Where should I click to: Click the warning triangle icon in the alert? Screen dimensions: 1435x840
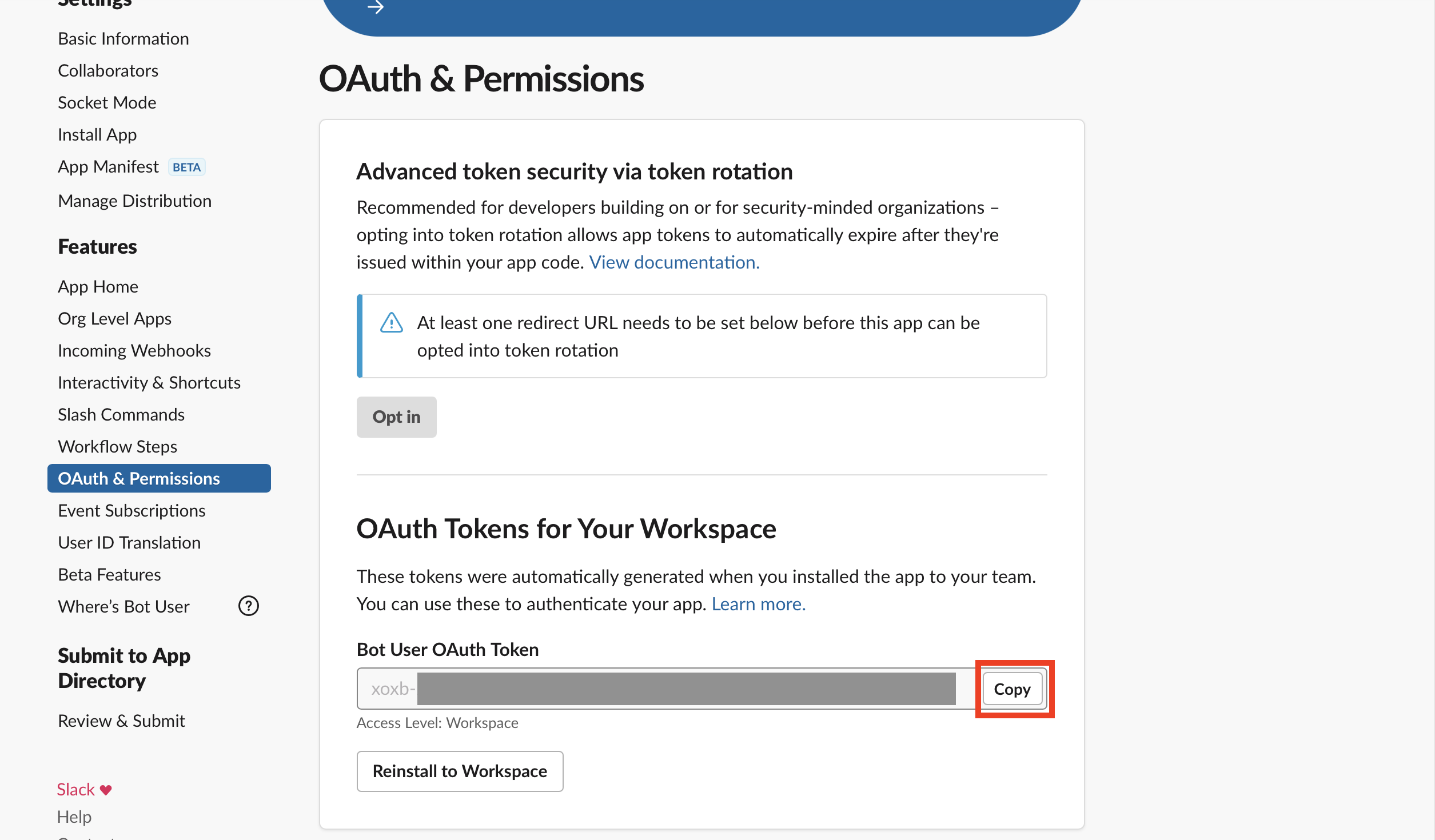pyautogui.click(x=392, y=322)
